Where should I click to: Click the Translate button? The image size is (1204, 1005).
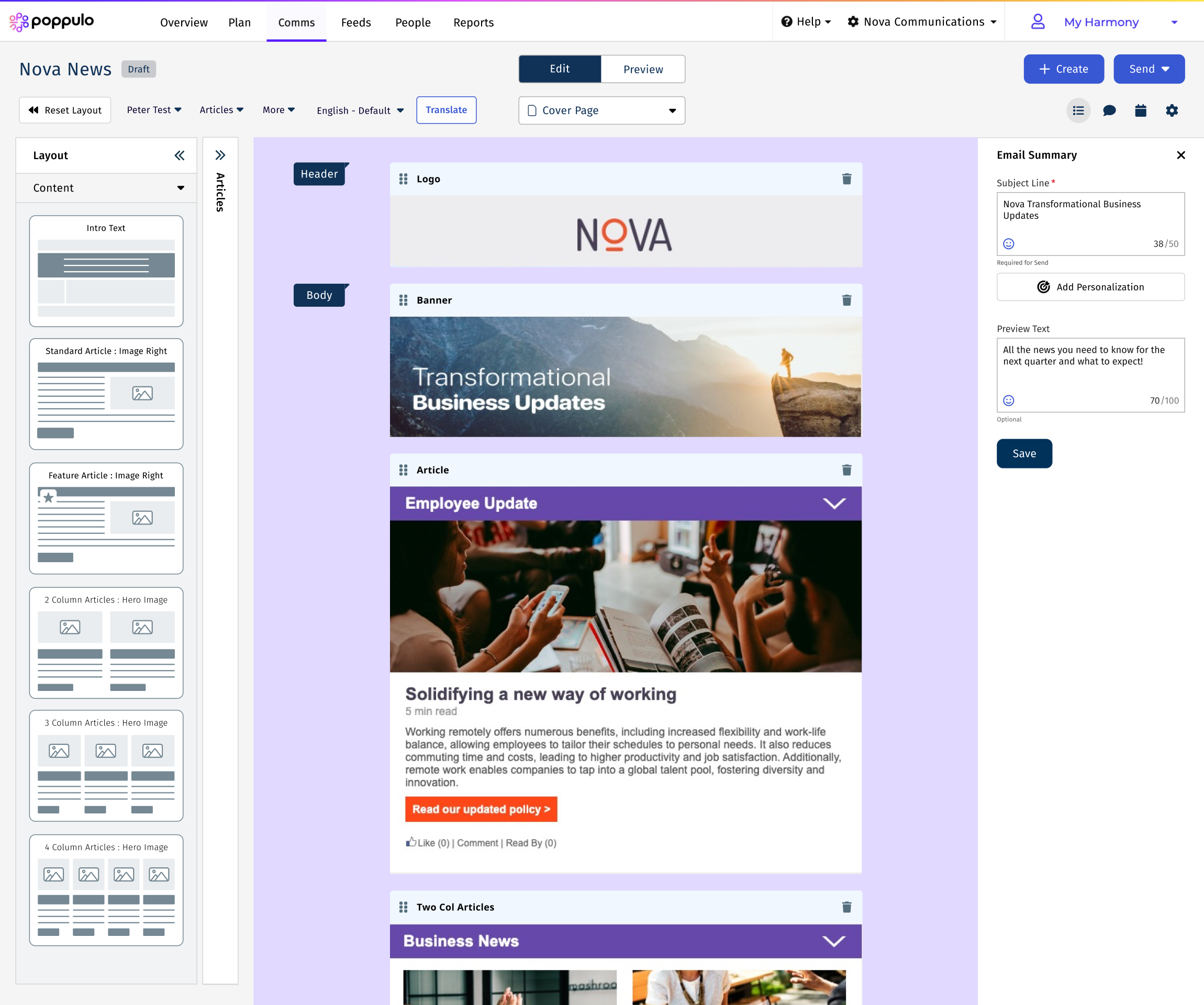446,110
